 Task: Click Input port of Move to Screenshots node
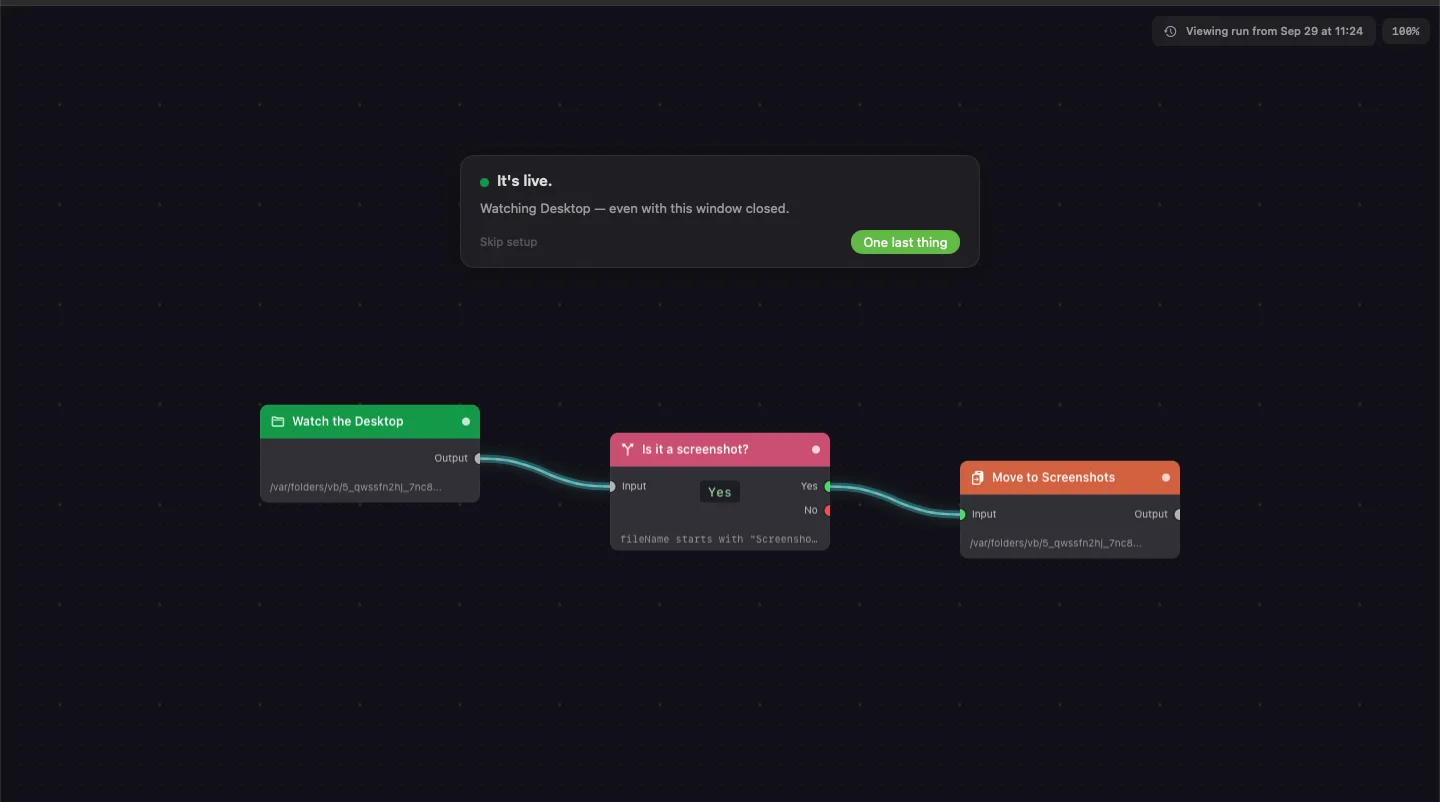tap(962, 515)
